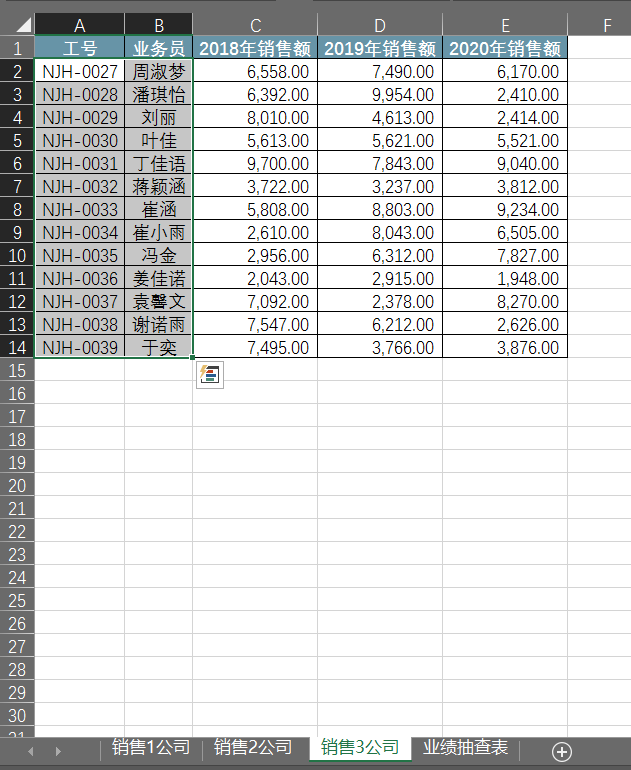The width and height of the screenshot is (631, 770).
Task: Select the name cell 姜佳诺
Action: pos(159,278)
